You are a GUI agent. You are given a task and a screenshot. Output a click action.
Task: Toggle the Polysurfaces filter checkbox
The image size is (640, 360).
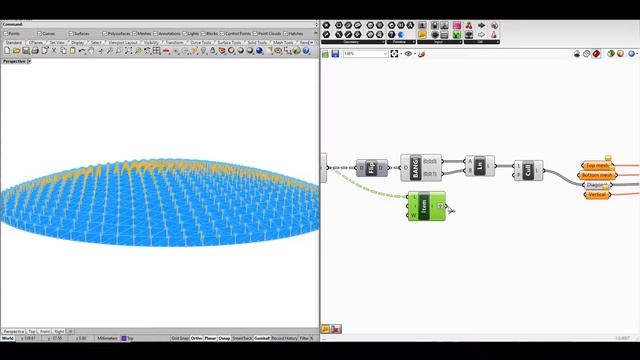(x=105, y=33)
